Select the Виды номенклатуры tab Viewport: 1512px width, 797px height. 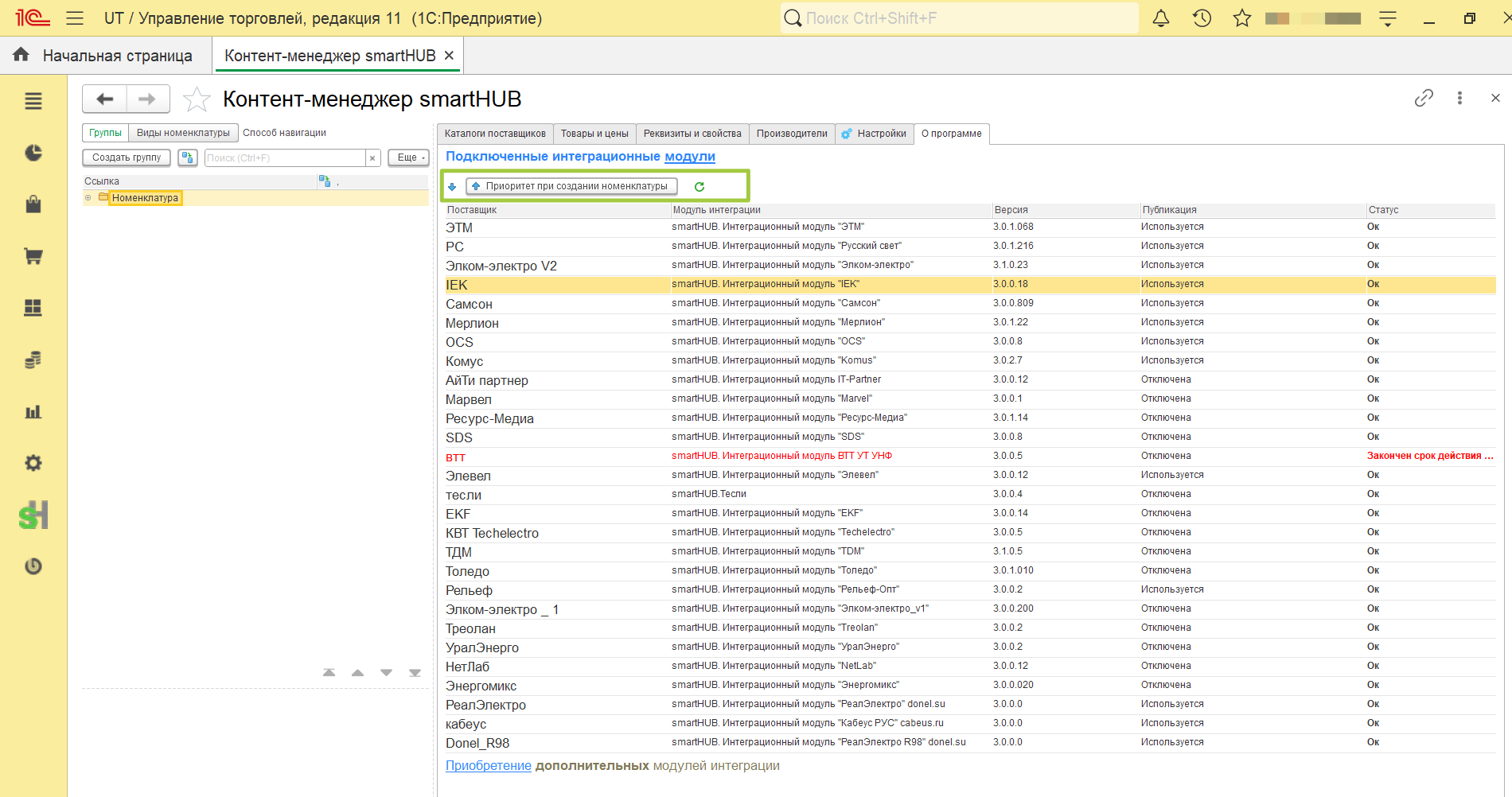tap(183, 133)
